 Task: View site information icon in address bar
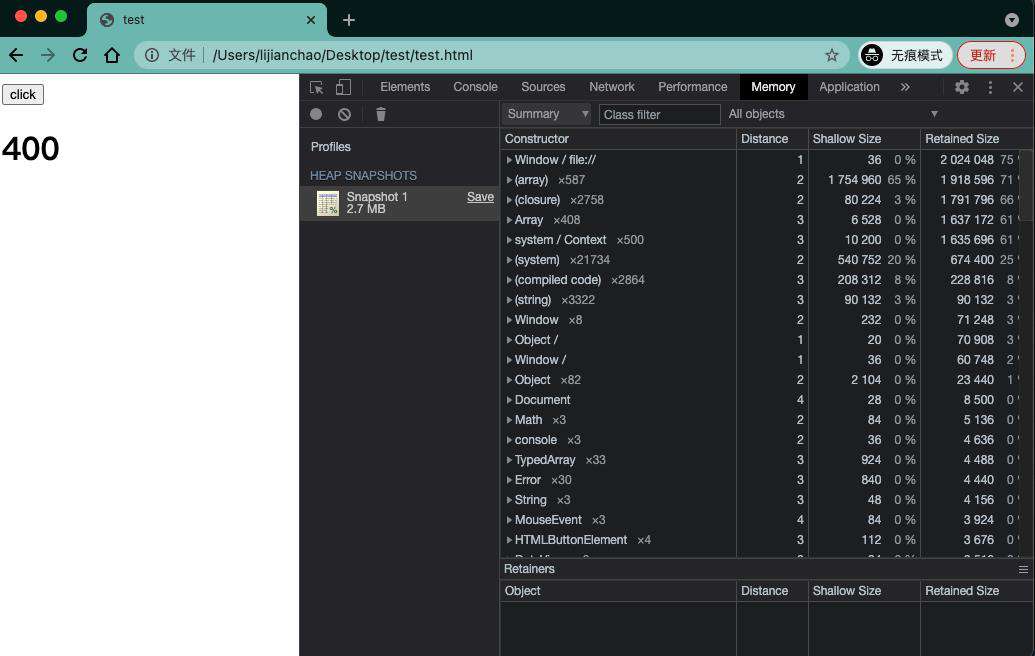(x=152, y=55)
